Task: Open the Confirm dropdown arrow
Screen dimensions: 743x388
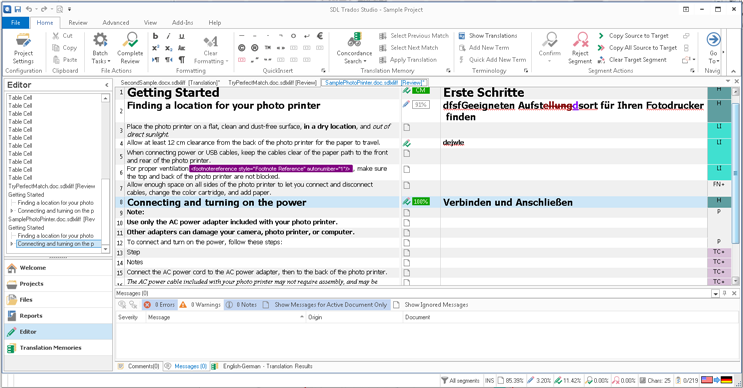Action: coord(550,61)
